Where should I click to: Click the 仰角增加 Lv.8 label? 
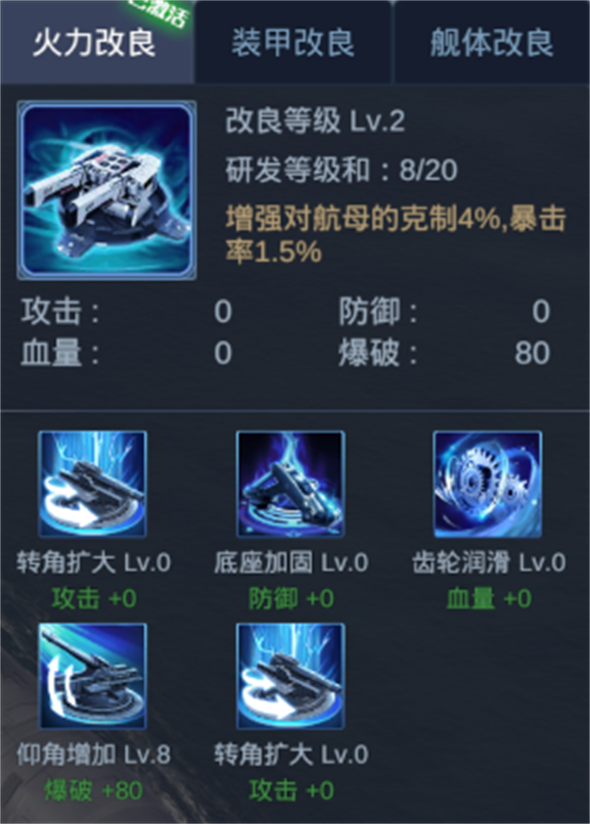click(x=93, y=755)
